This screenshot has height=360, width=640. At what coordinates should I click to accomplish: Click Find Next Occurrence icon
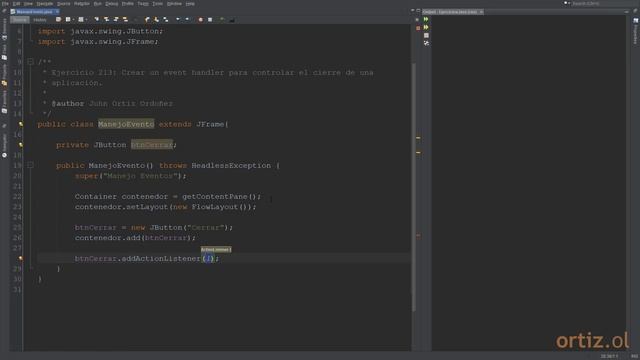click(116, 19)
